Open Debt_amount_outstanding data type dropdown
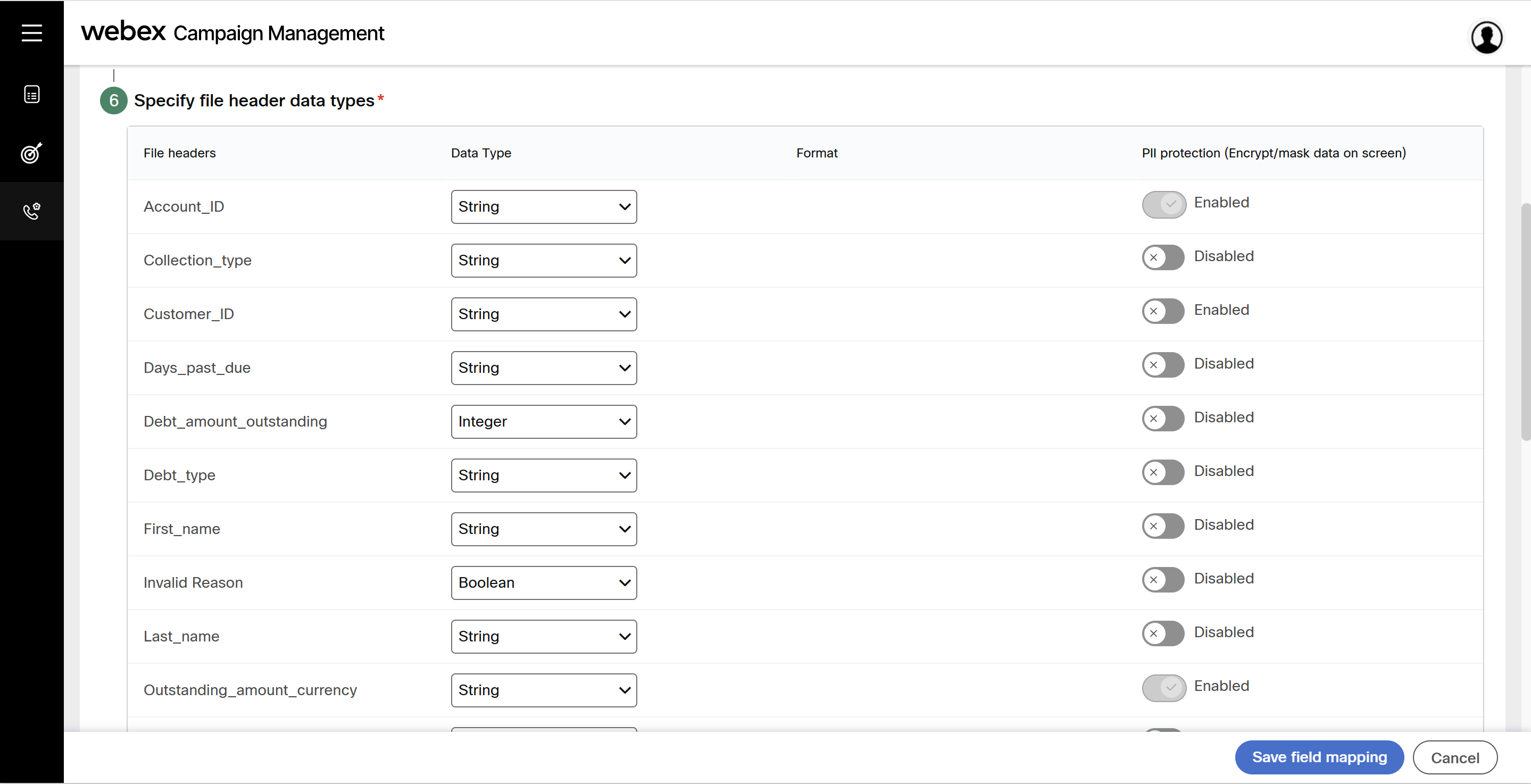This screenshot has width=1531, height=784. pos(543,421)
